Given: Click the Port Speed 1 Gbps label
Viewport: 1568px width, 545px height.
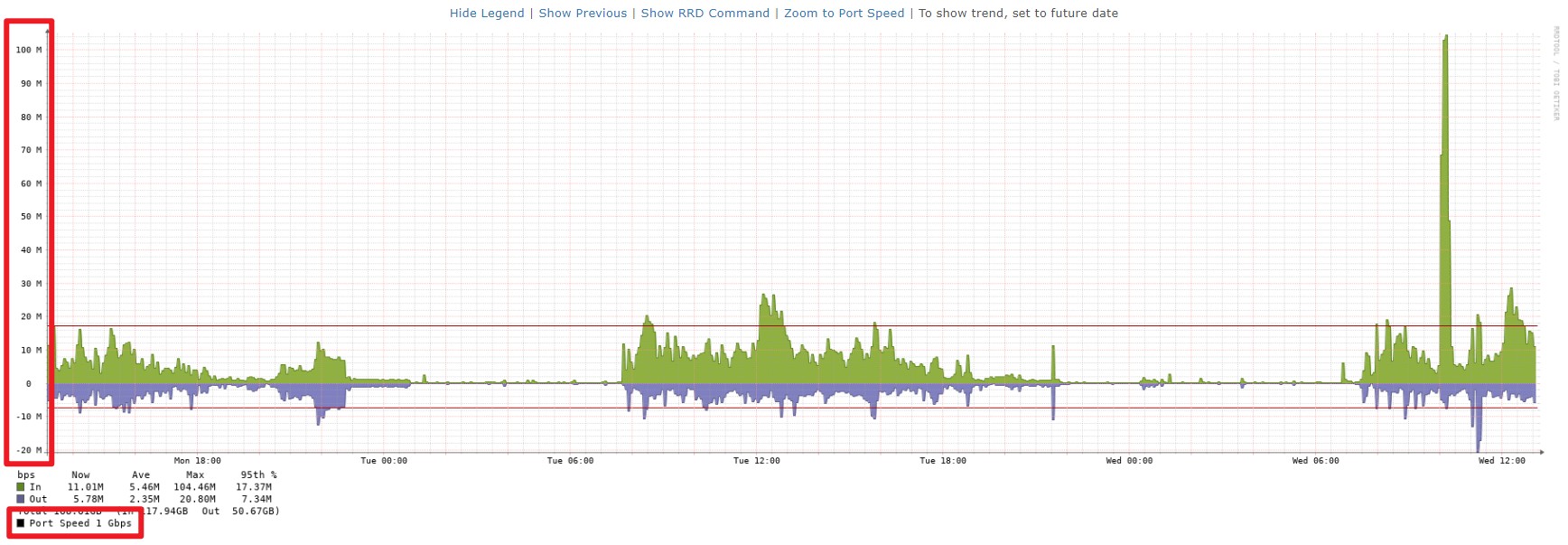Looking at the screenshot, I should [80, 523].
